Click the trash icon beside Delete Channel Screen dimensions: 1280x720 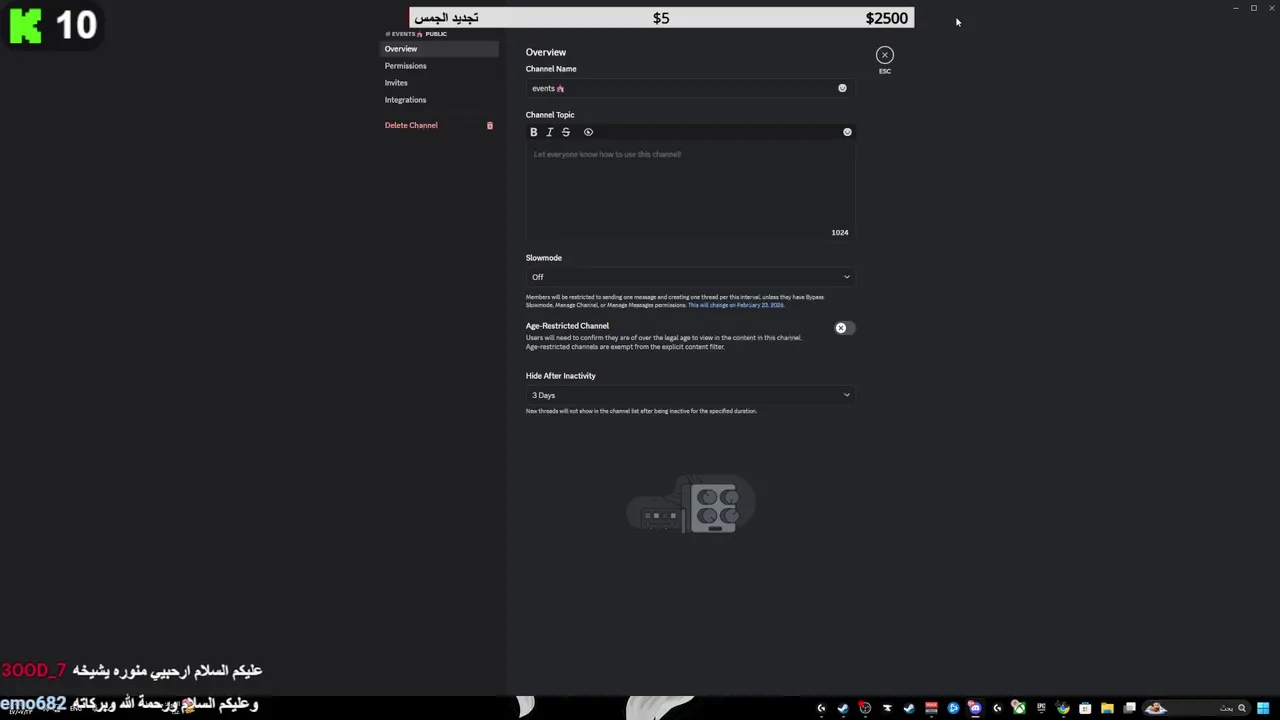tap(490, 125)
